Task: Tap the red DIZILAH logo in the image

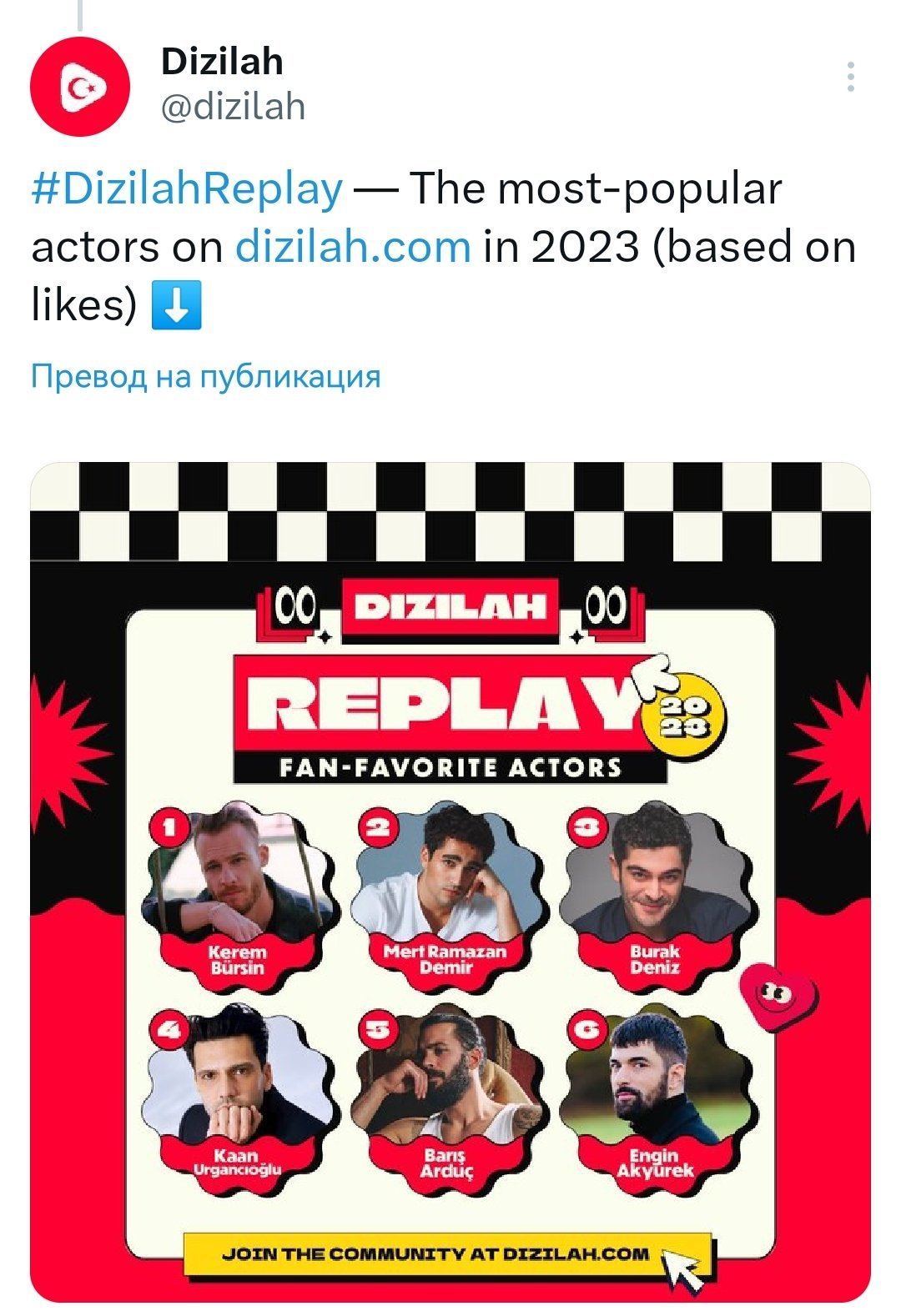Action: (450, 607)
